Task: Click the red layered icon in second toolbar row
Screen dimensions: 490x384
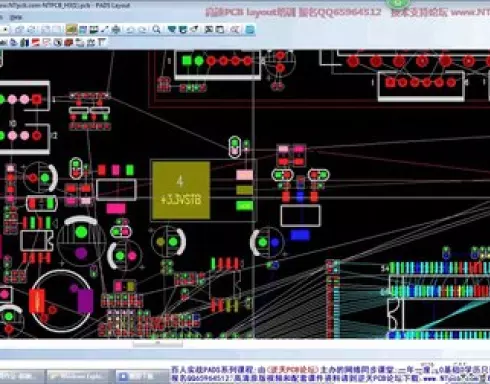Action: 69,43
